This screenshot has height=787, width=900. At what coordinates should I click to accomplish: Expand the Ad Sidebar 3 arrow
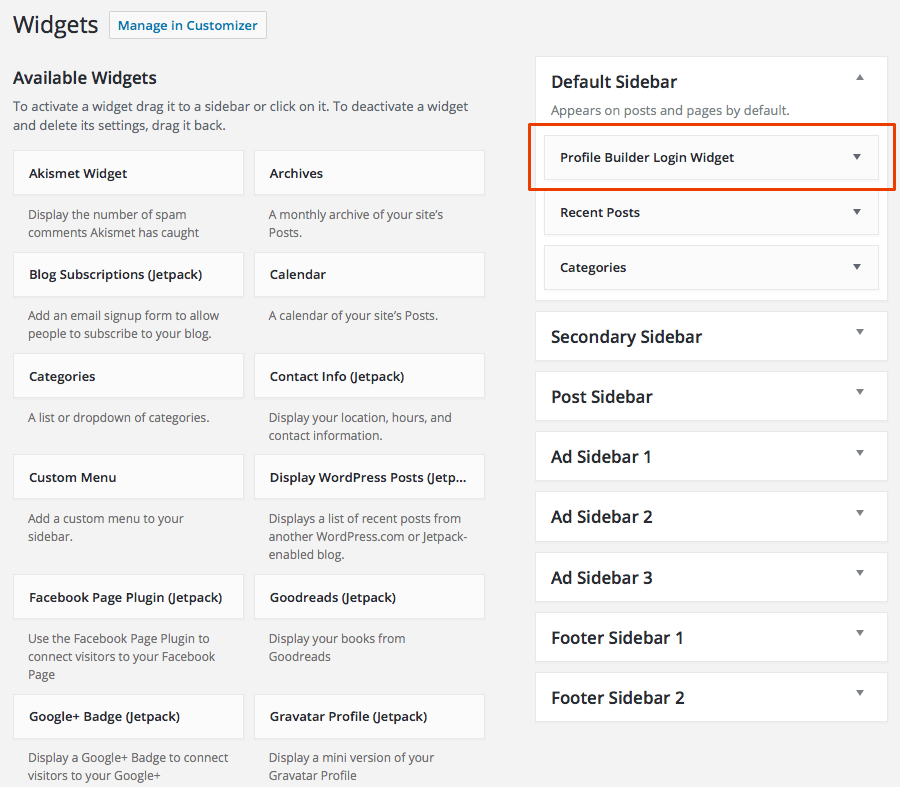(859, 576)
